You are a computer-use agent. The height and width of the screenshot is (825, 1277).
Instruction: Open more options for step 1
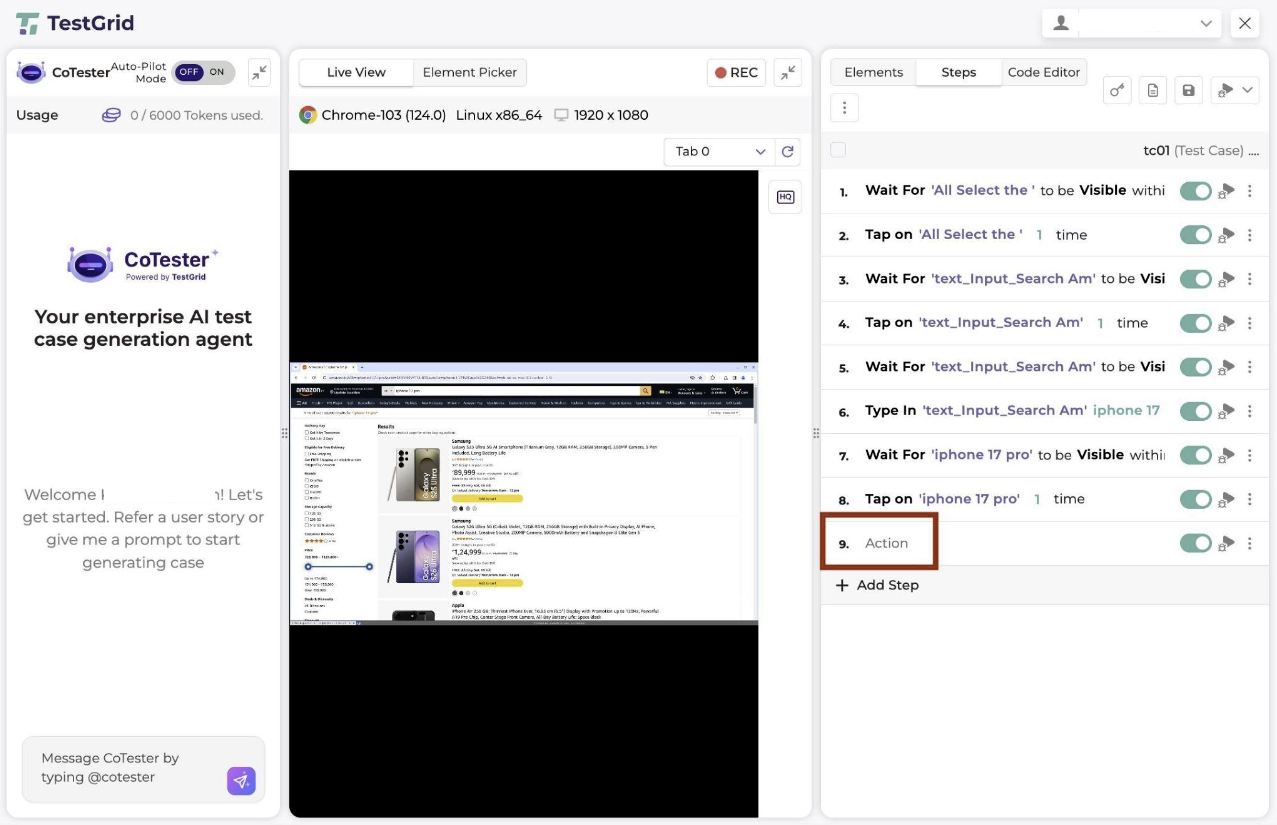coord(1250,191)
